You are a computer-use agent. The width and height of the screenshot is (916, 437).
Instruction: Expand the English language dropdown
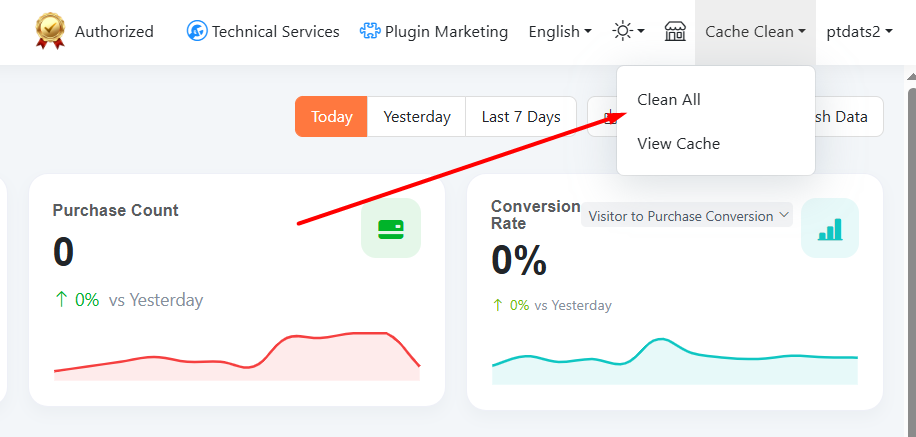559,31
